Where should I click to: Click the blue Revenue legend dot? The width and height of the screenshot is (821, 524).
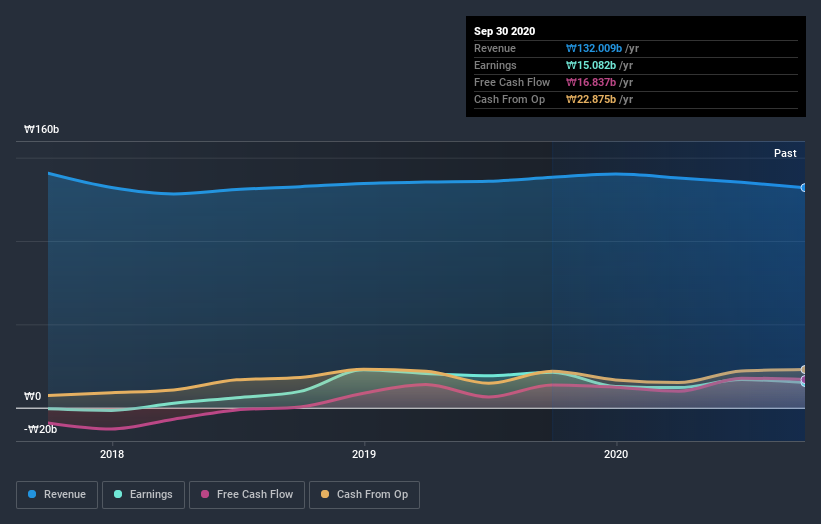coord(32,494)
